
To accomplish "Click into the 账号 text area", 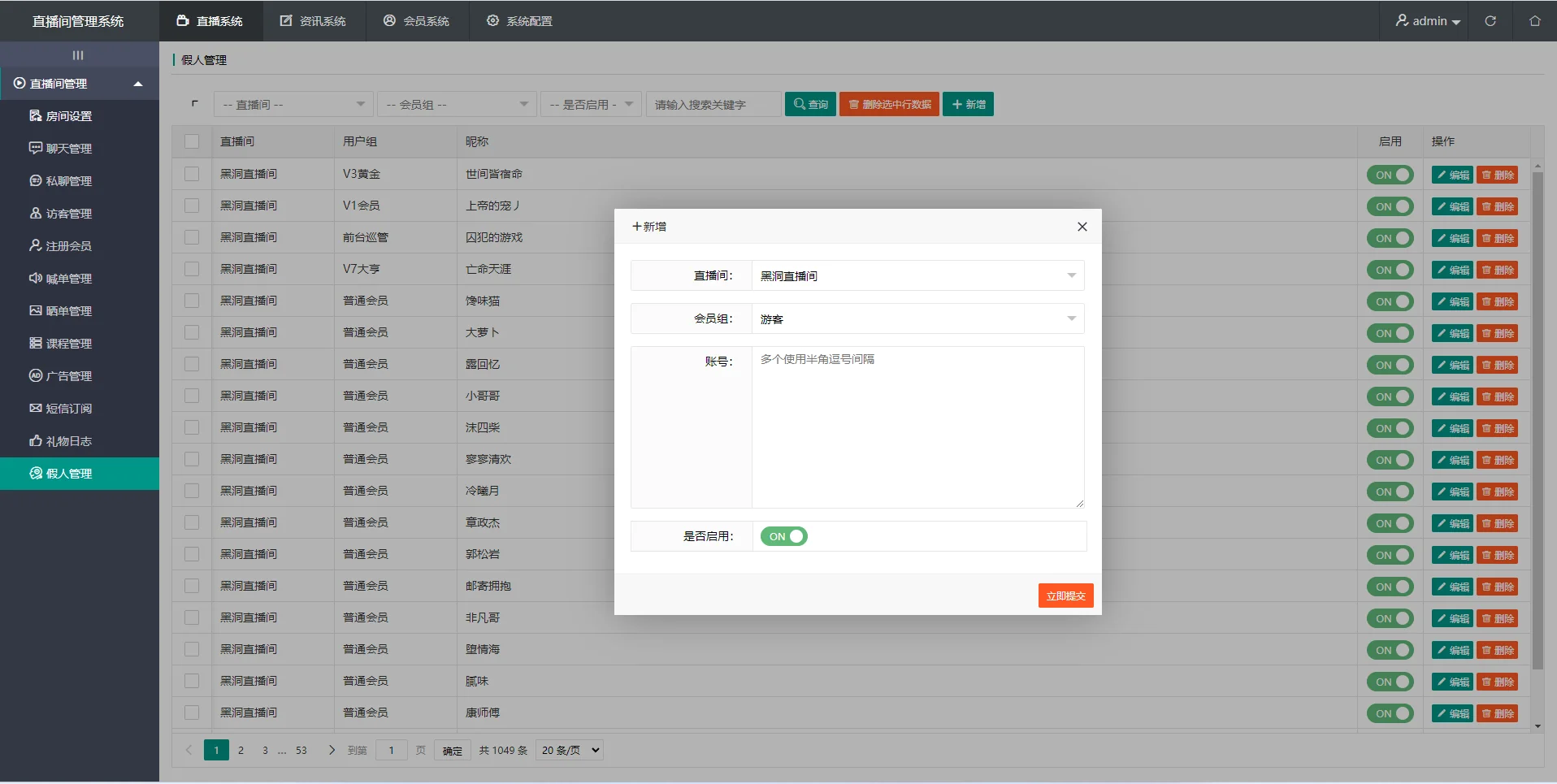I will point(917,427).
